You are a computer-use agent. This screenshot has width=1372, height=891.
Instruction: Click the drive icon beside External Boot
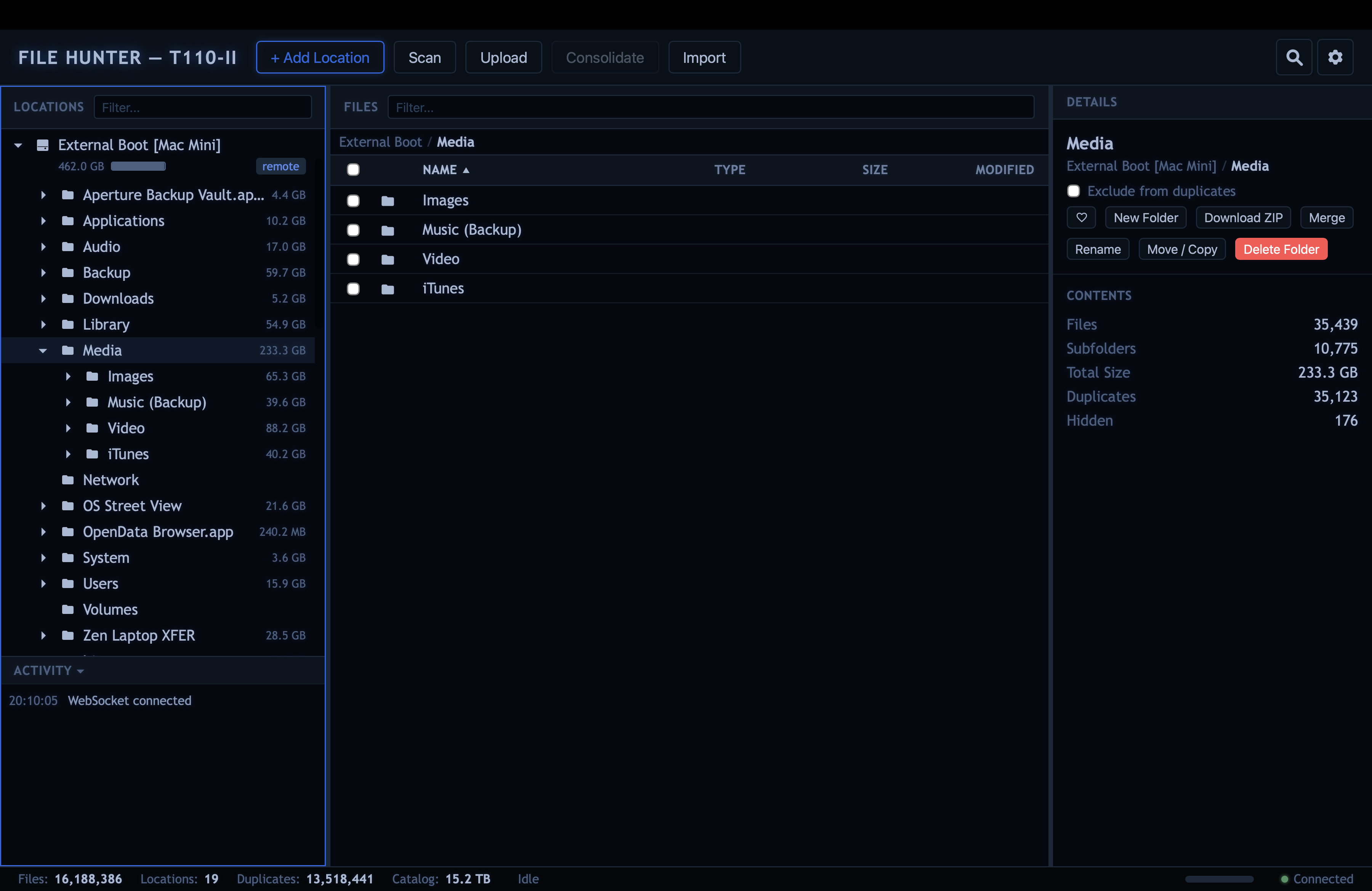pos(42,145)
